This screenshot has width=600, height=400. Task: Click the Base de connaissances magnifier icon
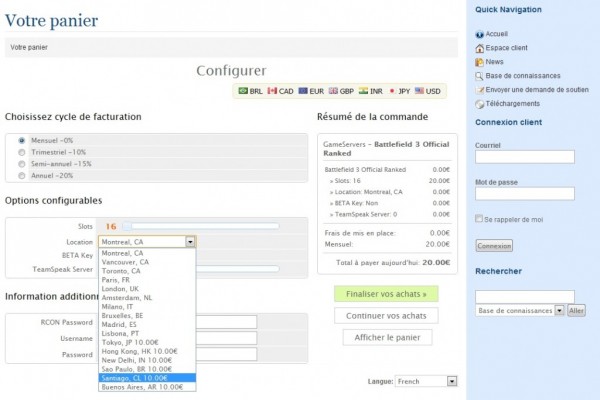[479, 76]
